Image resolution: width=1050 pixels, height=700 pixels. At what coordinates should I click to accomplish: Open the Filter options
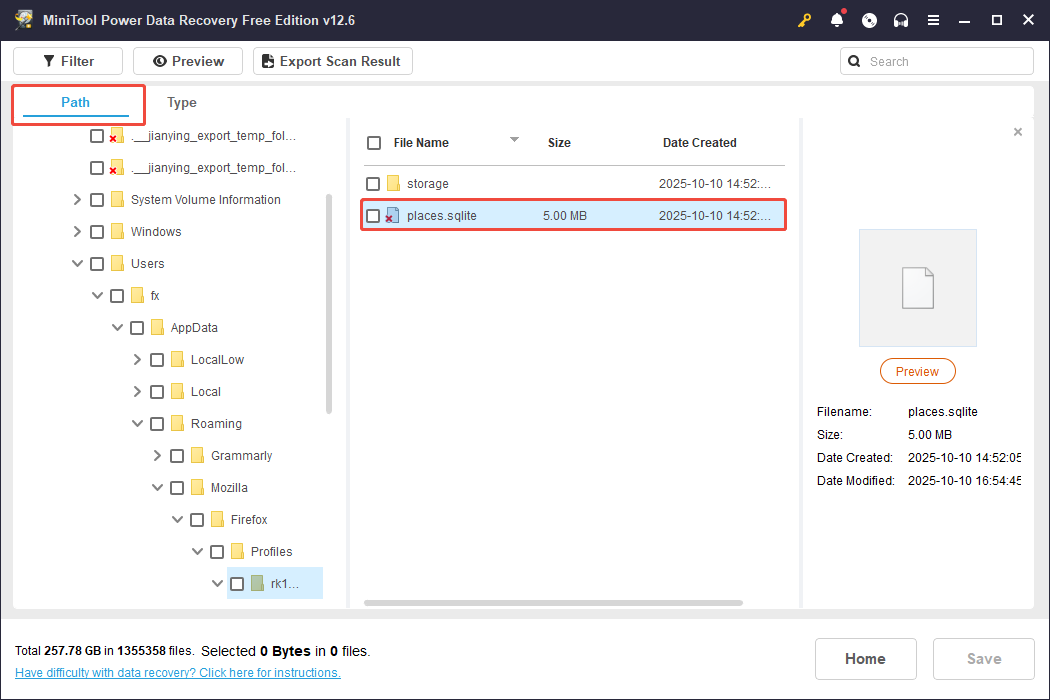click(x=67, y=60)
